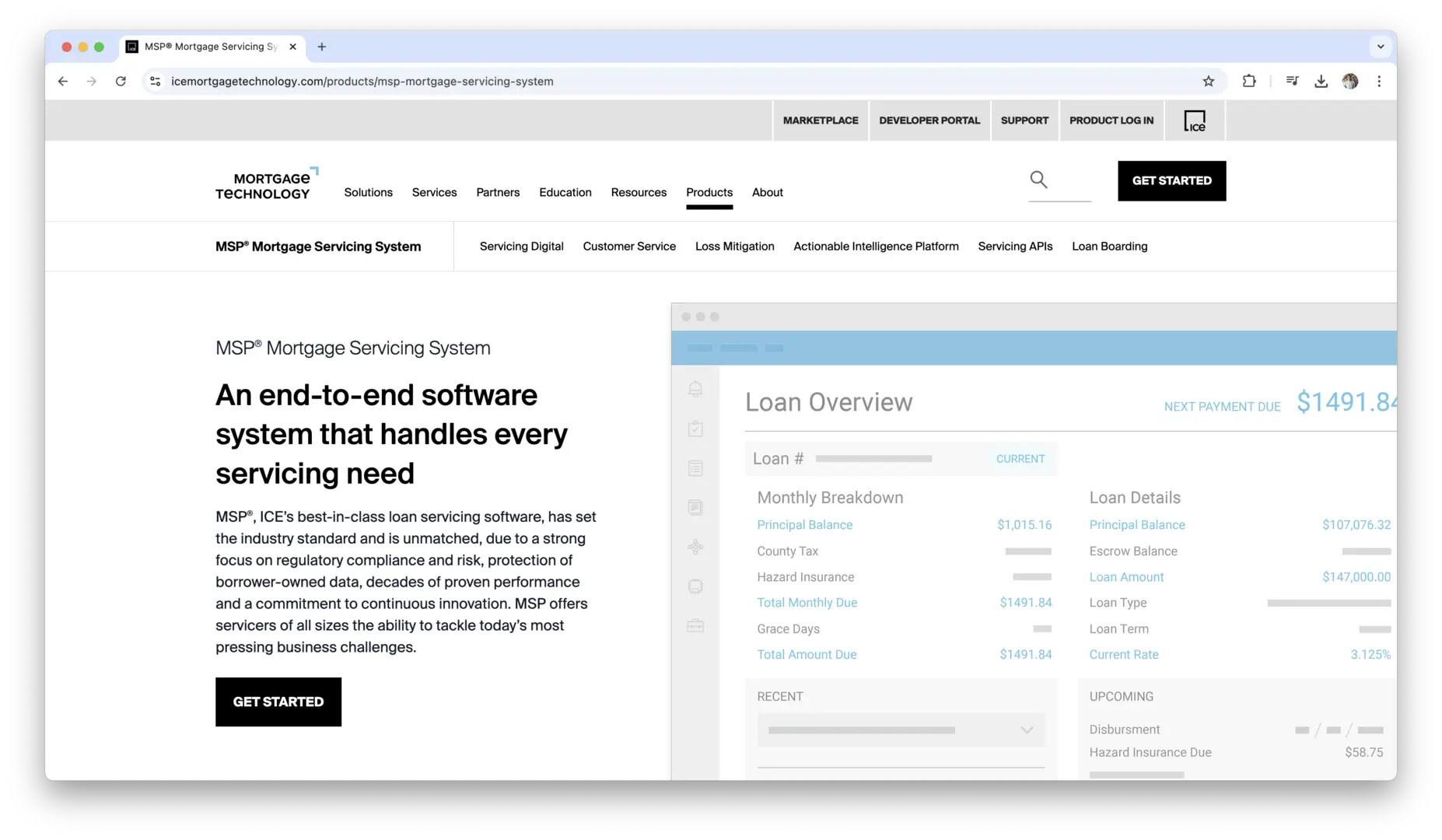Open the Services menu
Screen dimensions: 1442x840
click(x=434, y=192)
